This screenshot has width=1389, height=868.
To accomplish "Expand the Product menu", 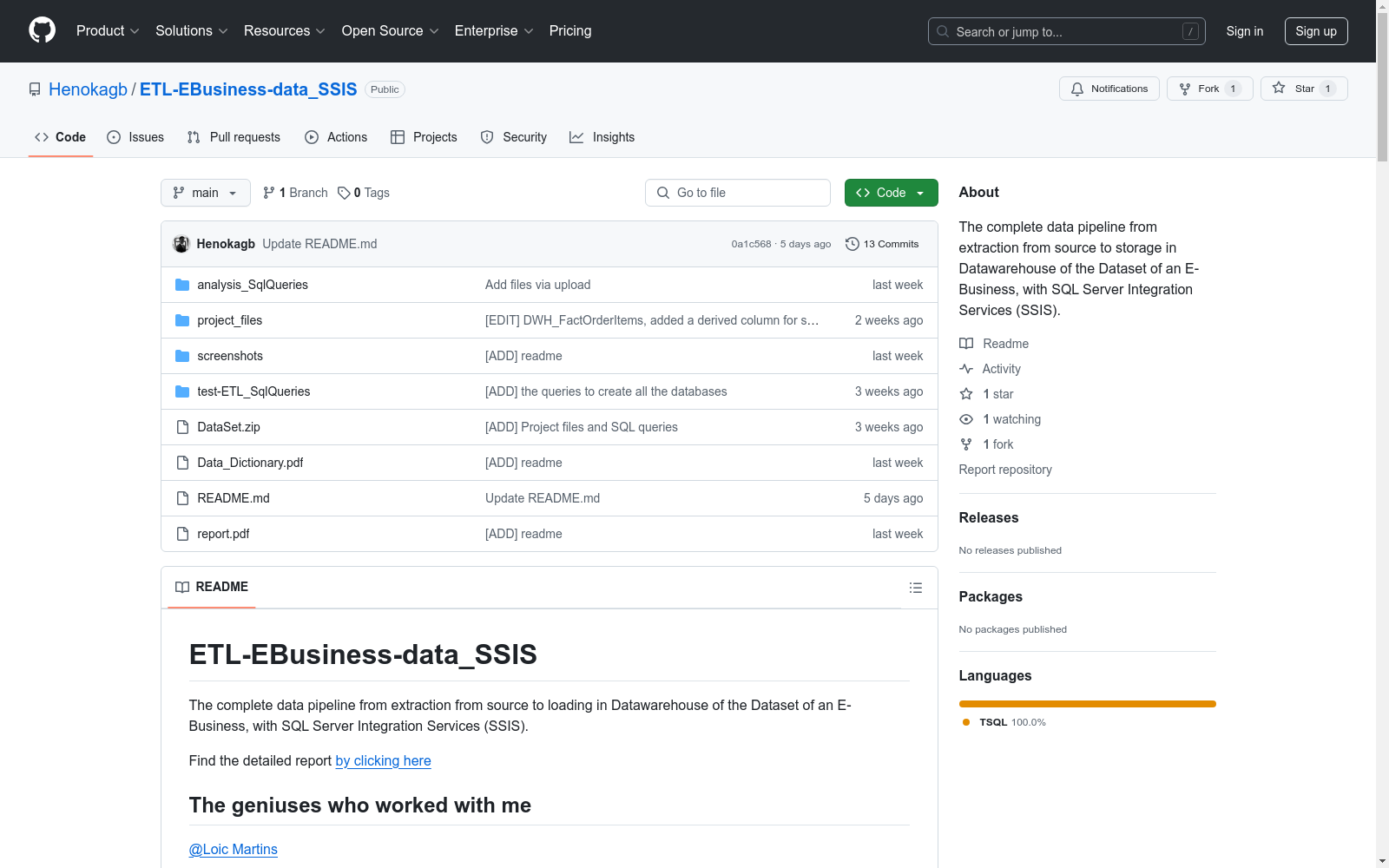I will (108, 31).
